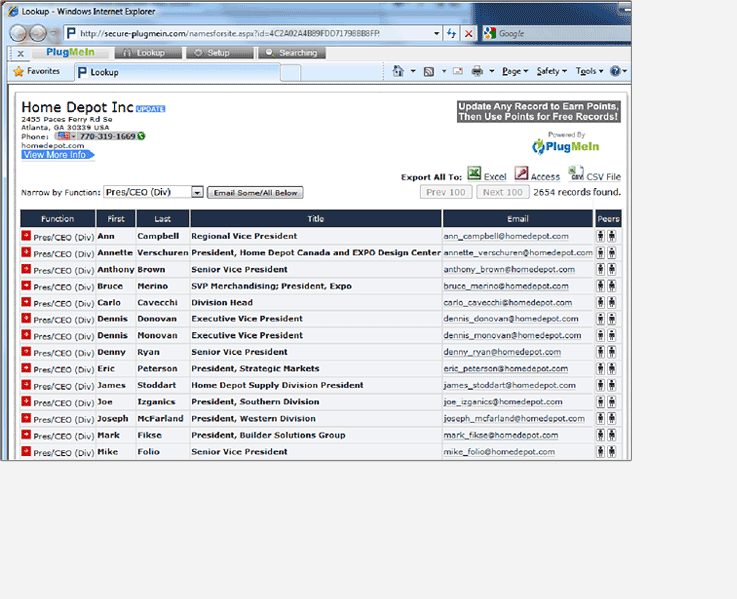Click the Read Mail icon
This screenshot has height=599, width=737.
[458, 71]
